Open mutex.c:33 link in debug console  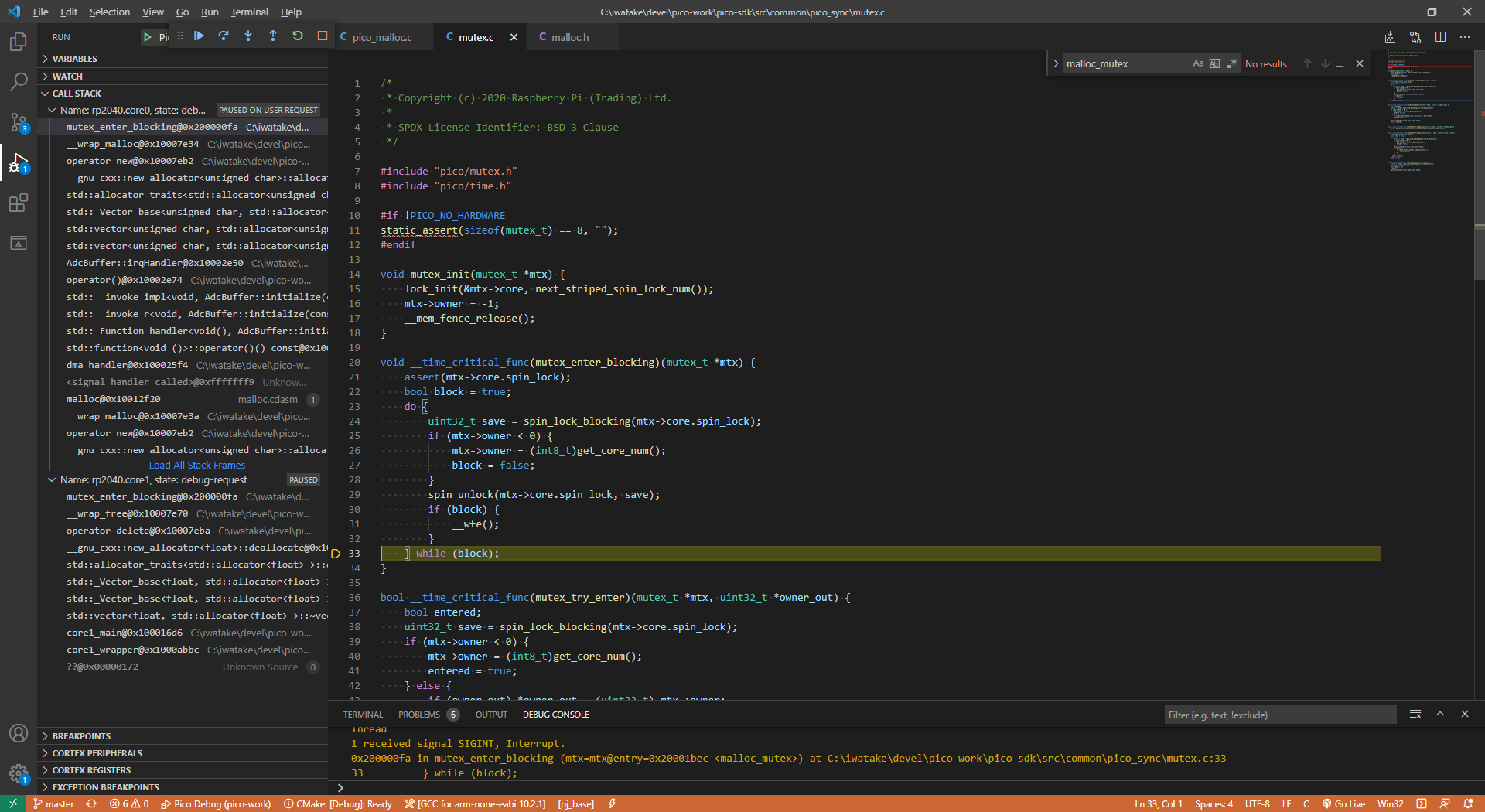tap(1026, 759)
